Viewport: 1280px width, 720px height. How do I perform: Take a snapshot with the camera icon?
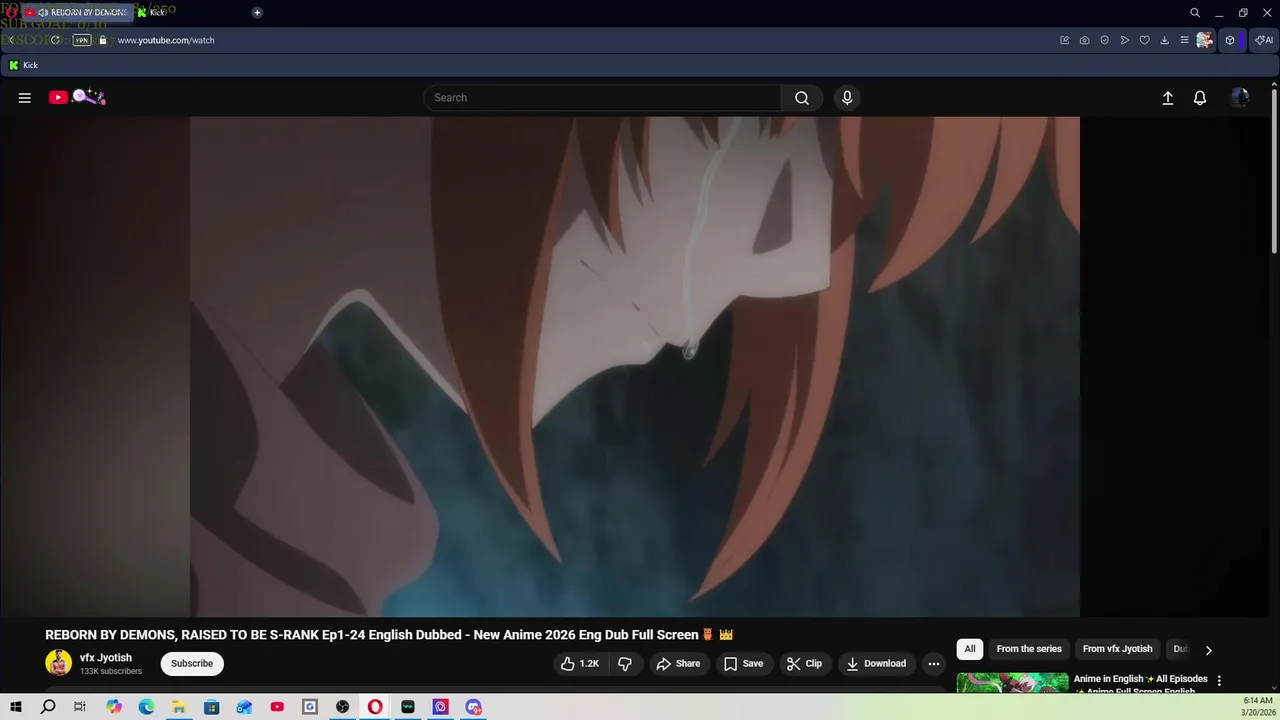point(1085,40)
